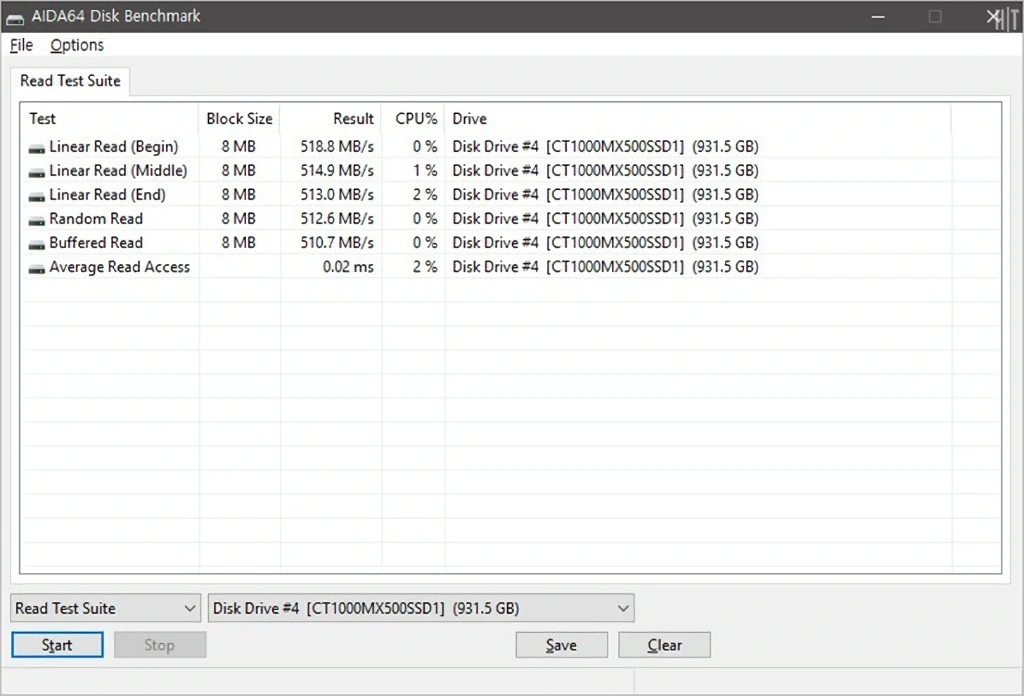Open the Read Test Suite test dropdown
This screenshot has height=696, width=1024.
(x=105, y=608)
